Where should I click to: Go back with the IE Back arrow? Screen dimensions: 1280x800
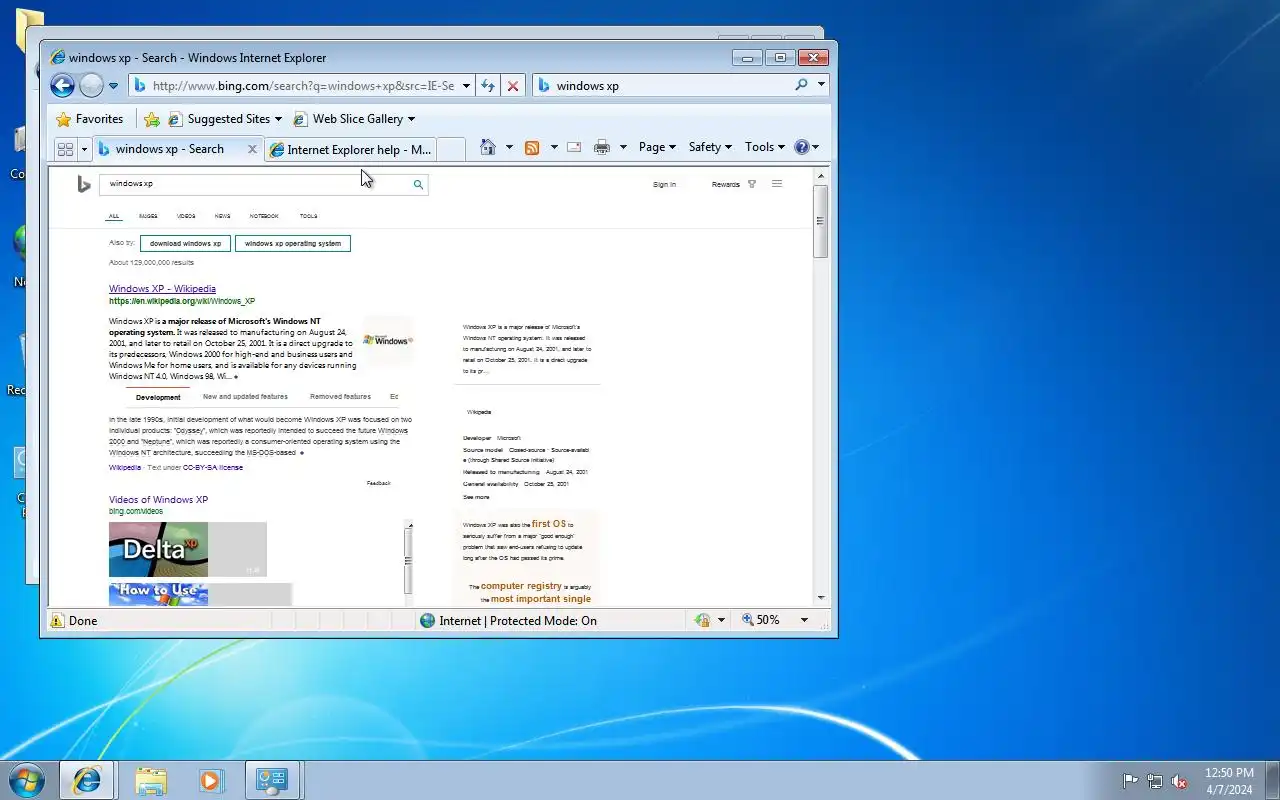pyautogui.click(x=62, y=86)
